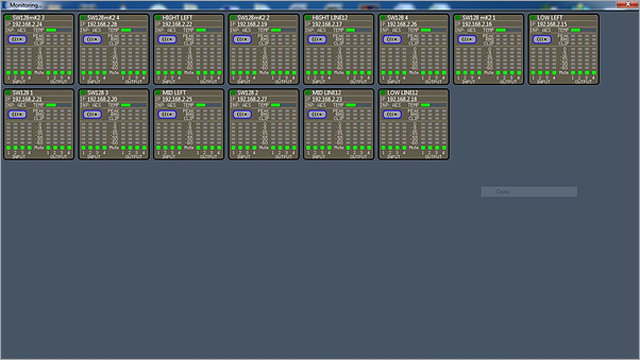Toggle output 4 mute LED on LOW LEFT

pyautogui.click(x=594, y=73)
